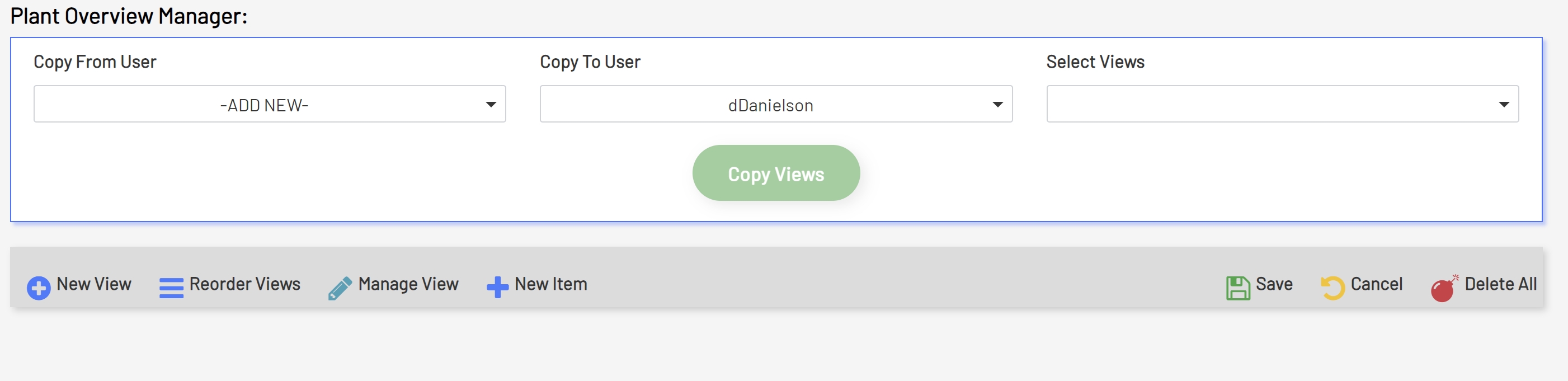Click the New View toolbar label

tap(94, 284)
